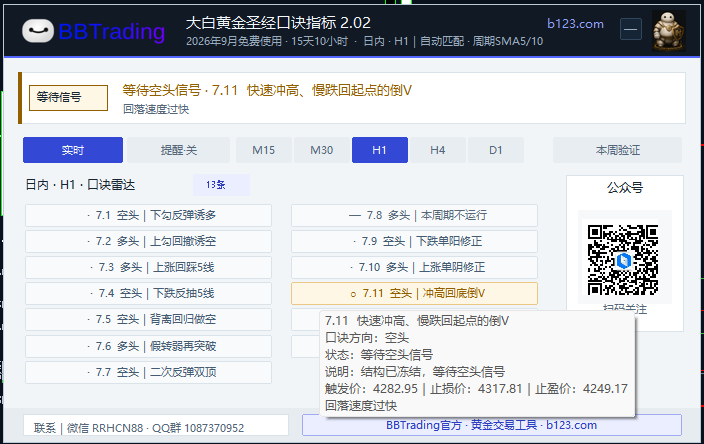Open the b123.com link in header

coord(575,24)
